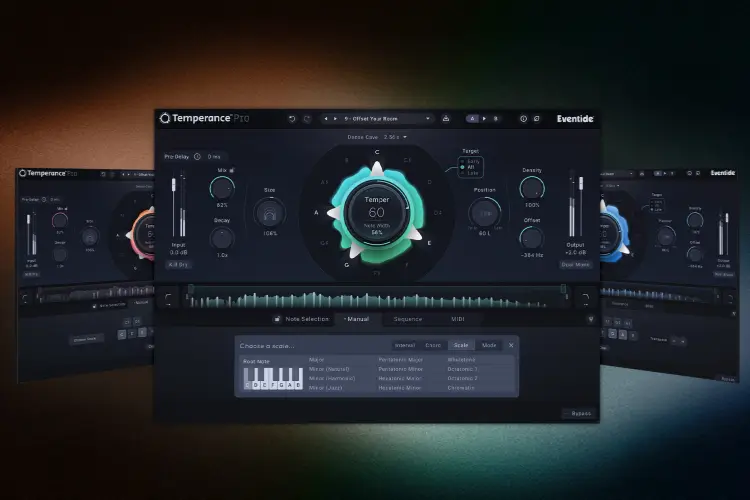750x500 pixels.
Task: Switch to the MIDI tab
Action: (x=456, y=319)
